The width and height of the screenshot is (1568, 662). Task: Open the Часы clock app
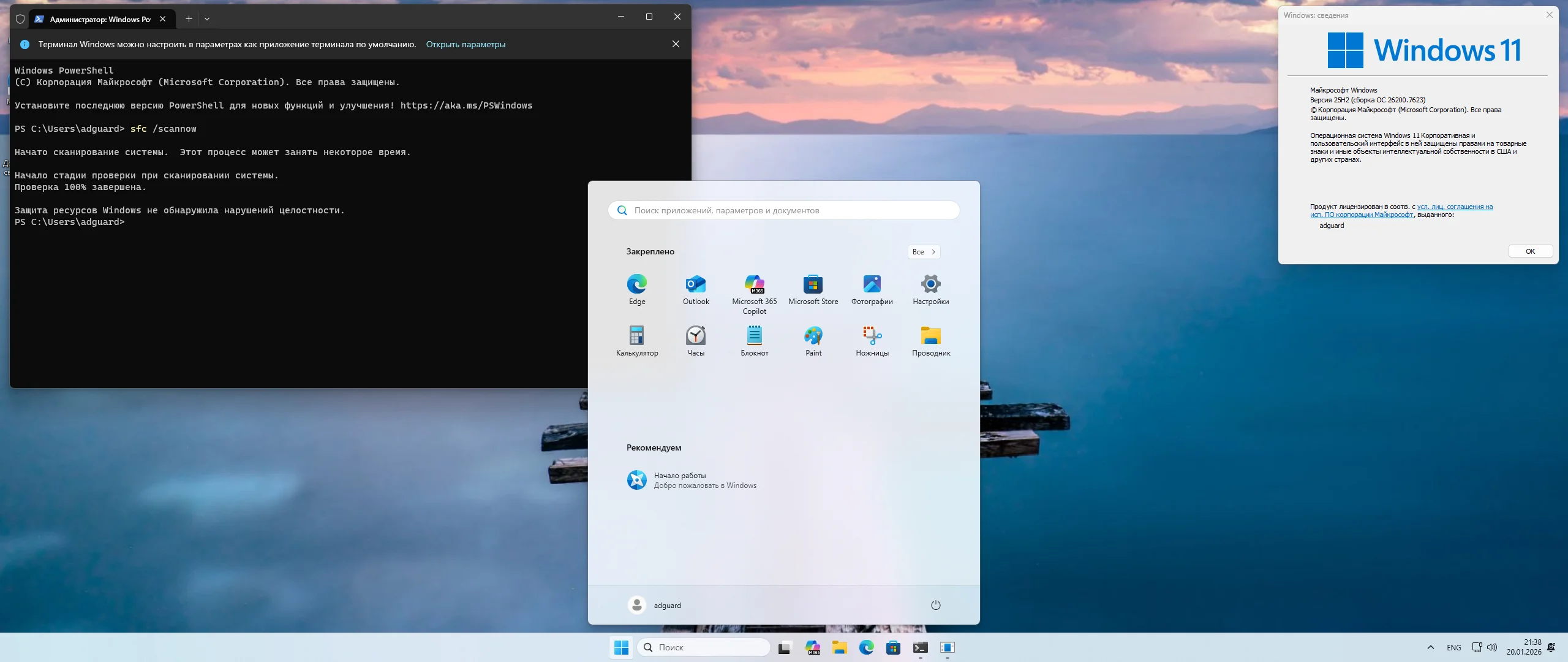click(x=695, y=340)
